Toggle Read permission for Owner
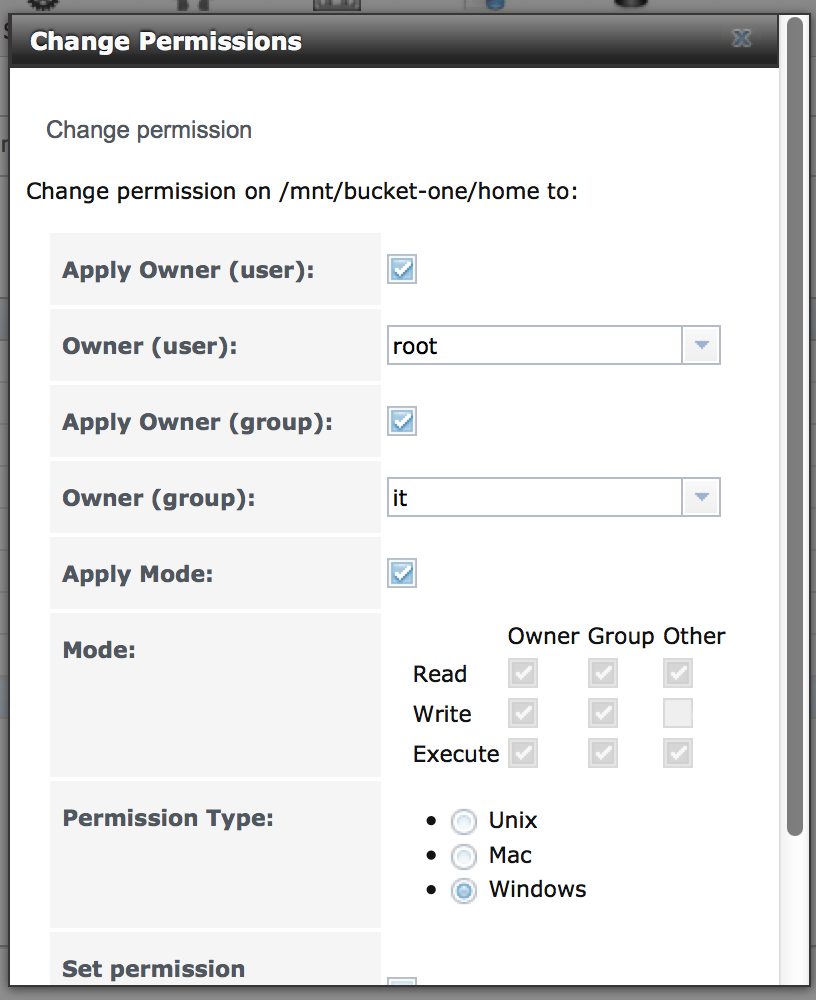Image resolution: width=816 pixels, height=1000 pixels. point(522,673)
